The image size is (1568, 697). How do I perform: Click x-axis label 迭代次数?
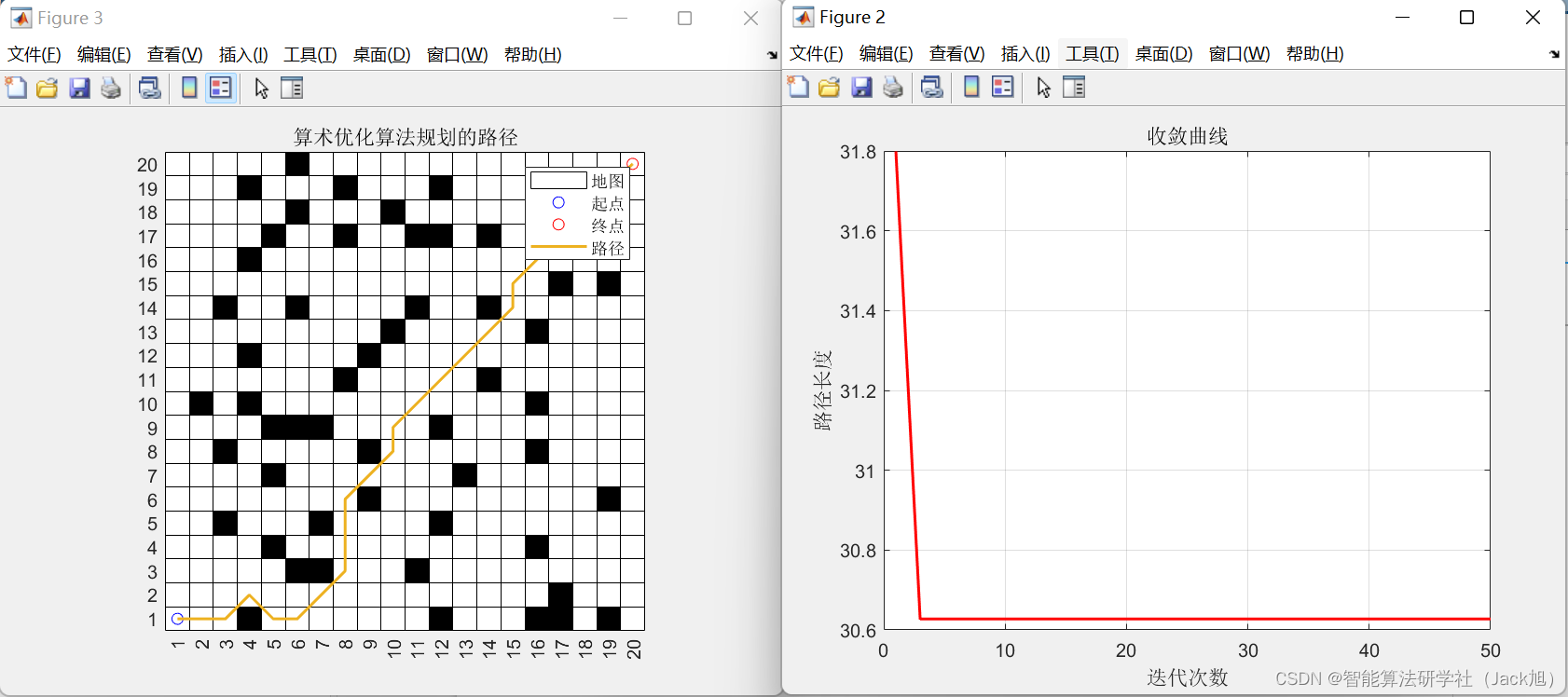1188,677
